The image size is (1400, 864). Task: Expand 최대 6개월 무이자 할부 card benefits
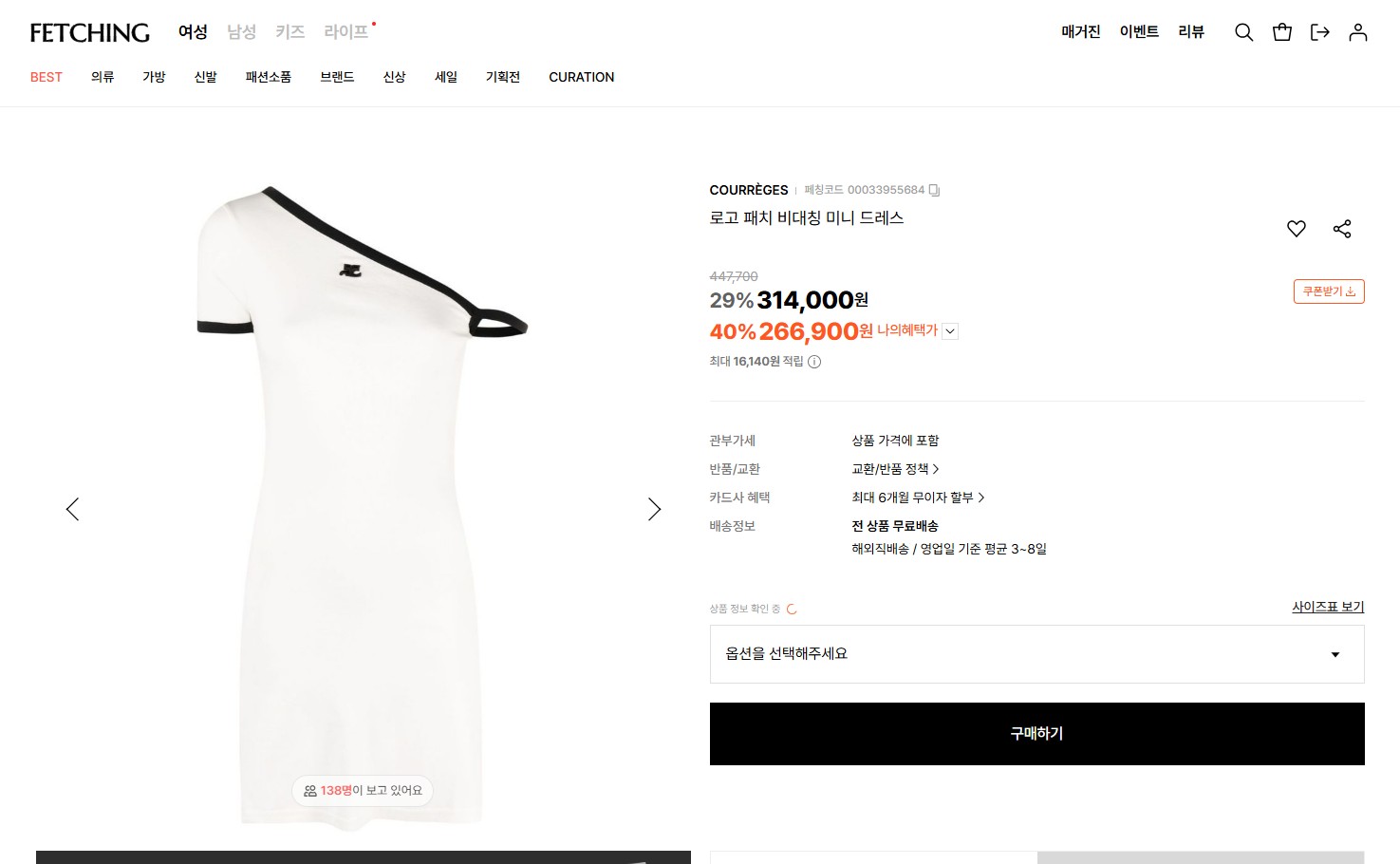tap(918, 498)
